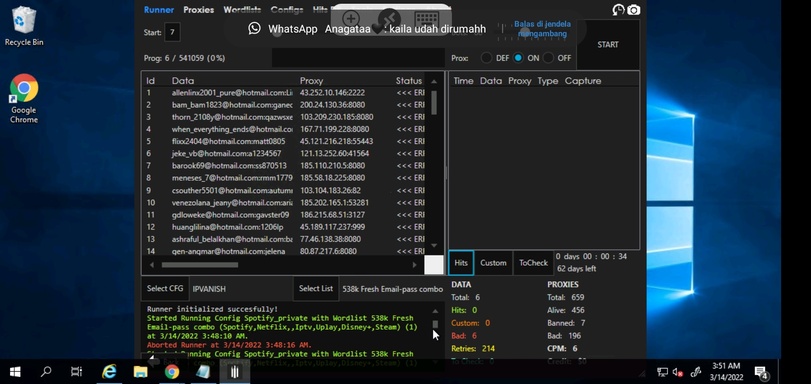811x384 pixels.
Task: Click the Select CFG button
Action: (165, 288)
